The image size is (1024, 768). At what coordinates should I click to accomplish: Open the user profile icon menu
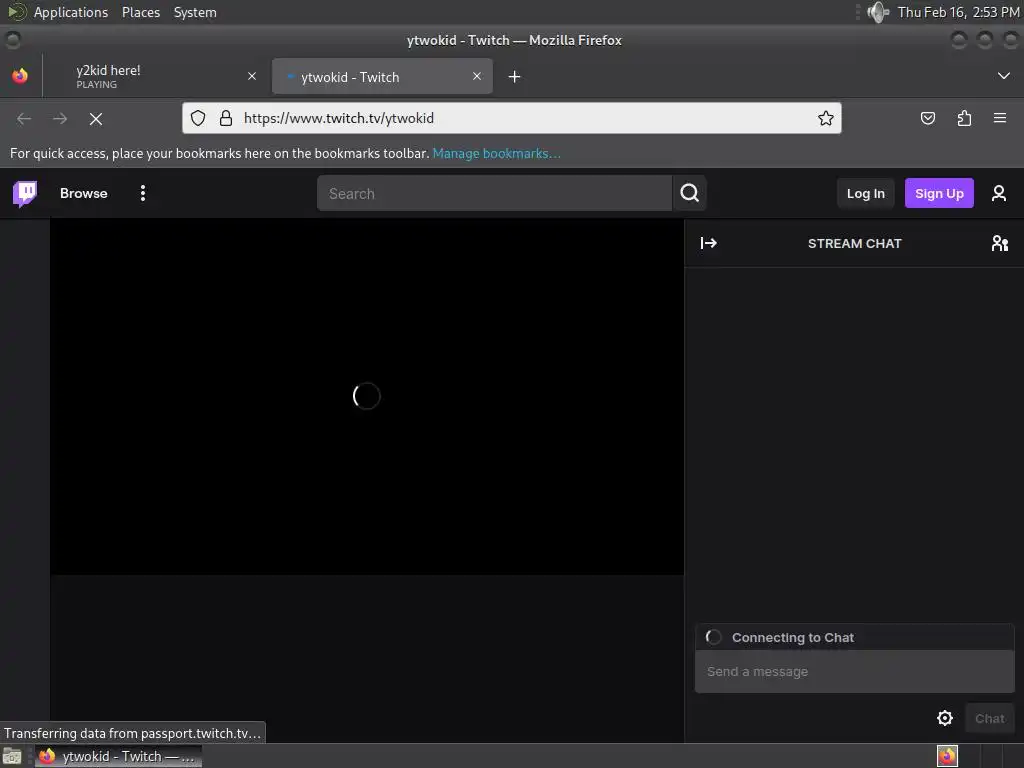coord(999,193)
